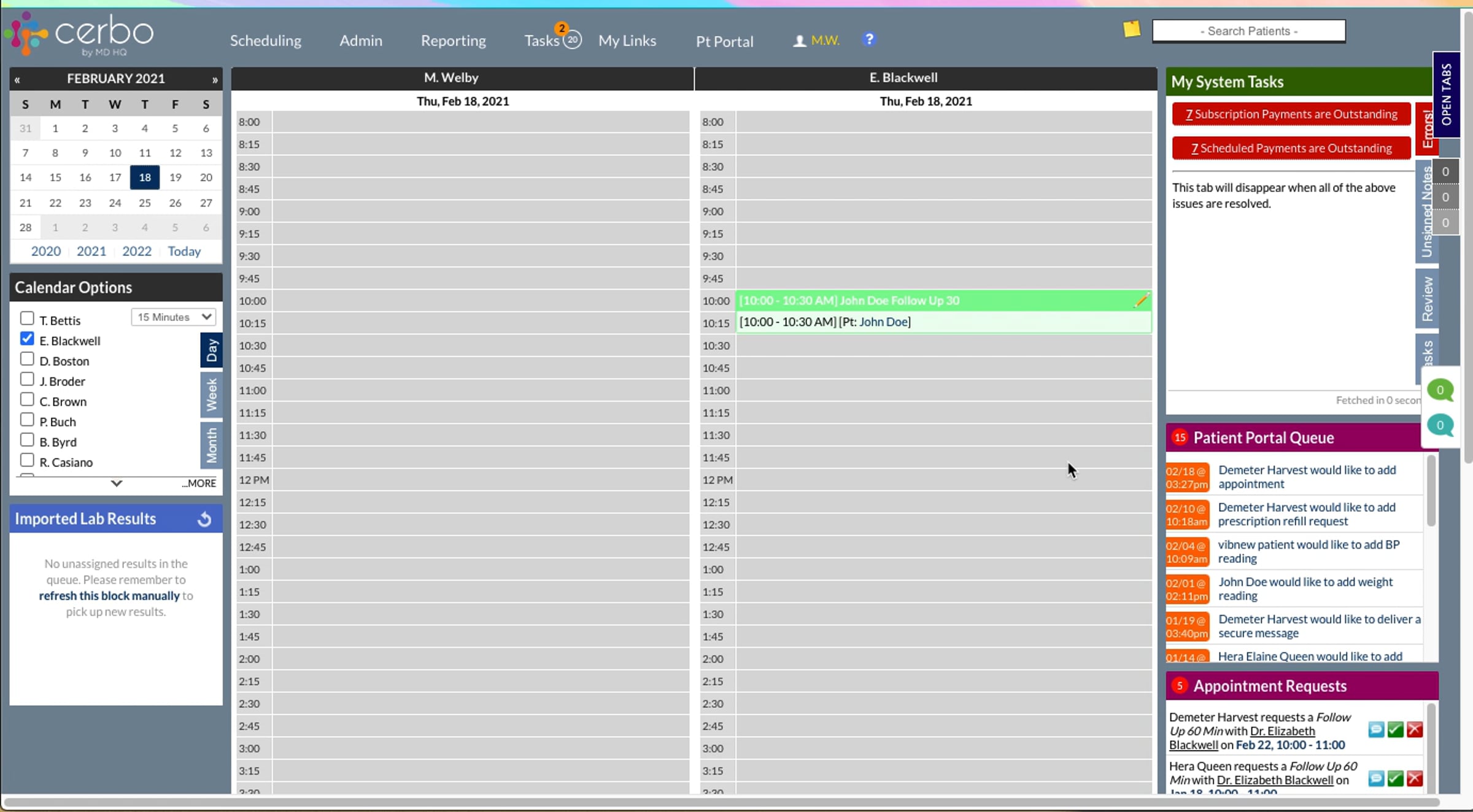Show ...MORE calendar providers
This screenshot has width=1473, height=812.
point(199,484)
